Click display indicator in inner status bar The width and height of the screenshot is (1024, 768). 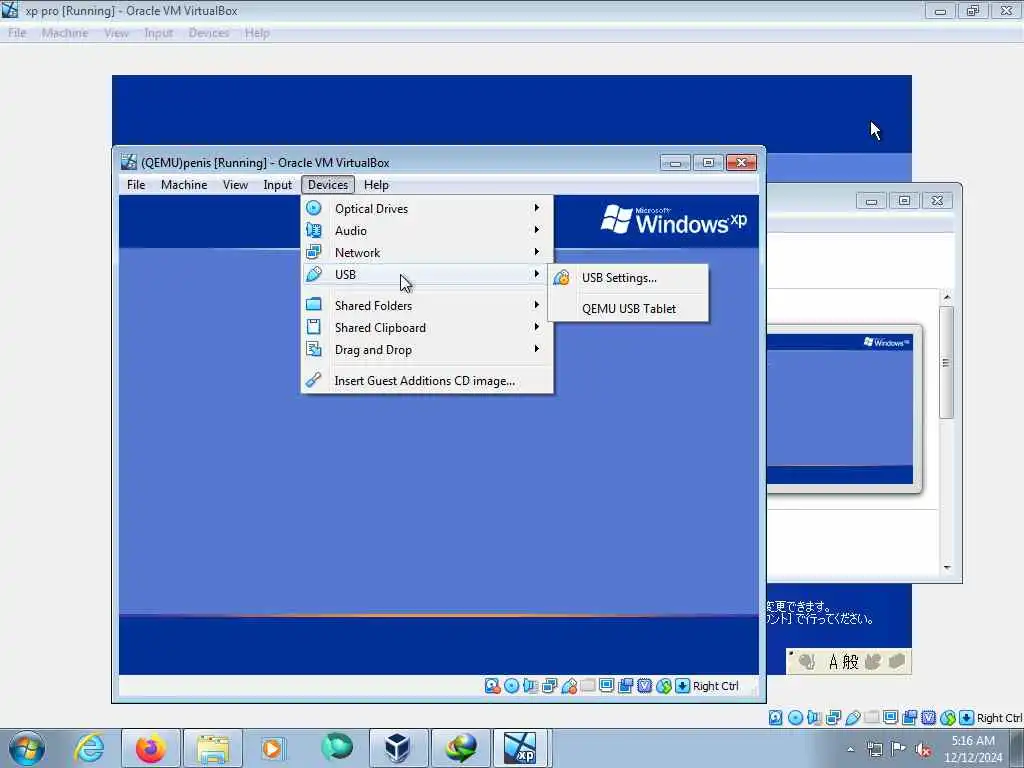click(x=607, y=686)
